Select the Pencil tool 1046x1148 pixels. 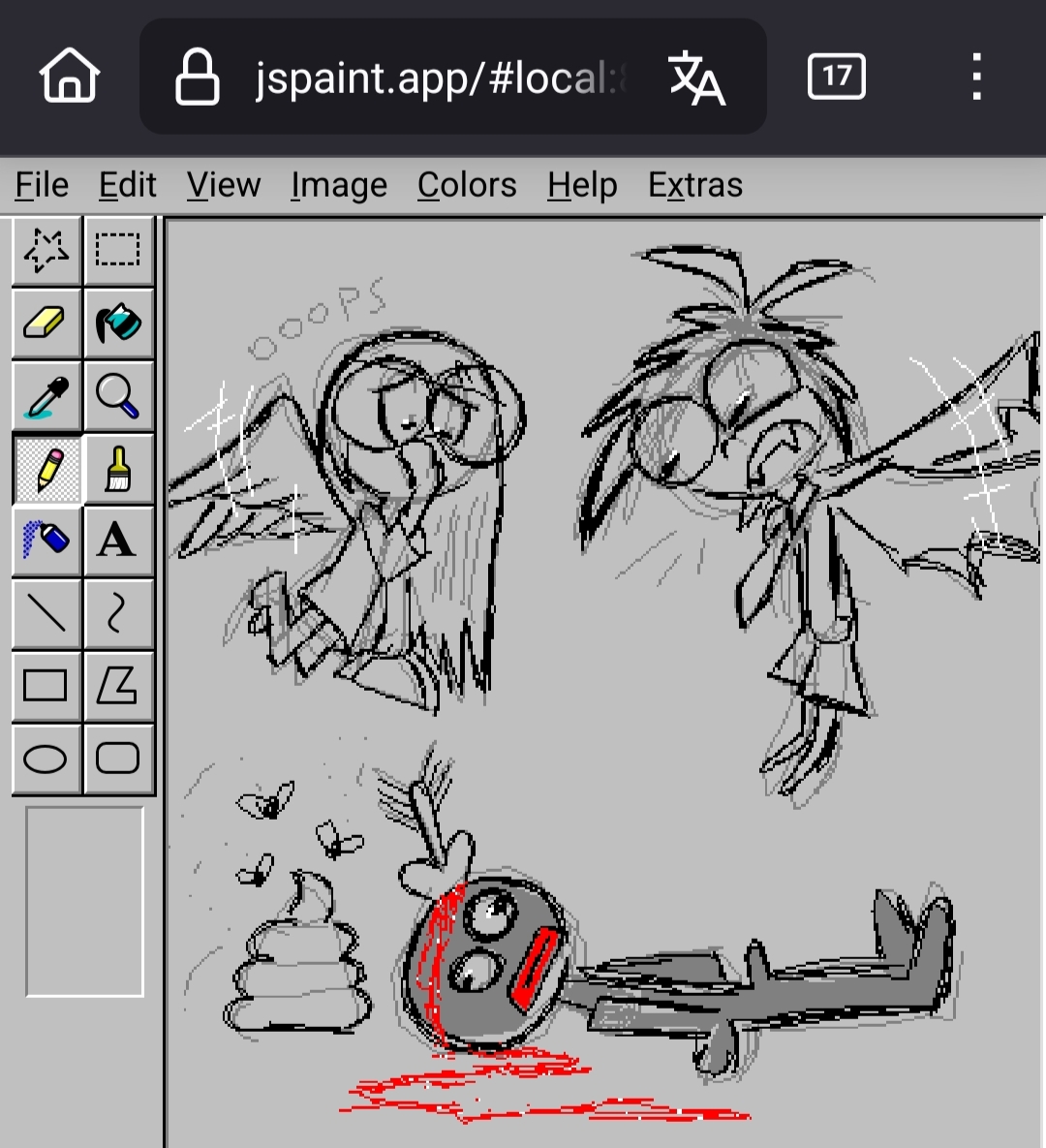click(x=46, y=469)
